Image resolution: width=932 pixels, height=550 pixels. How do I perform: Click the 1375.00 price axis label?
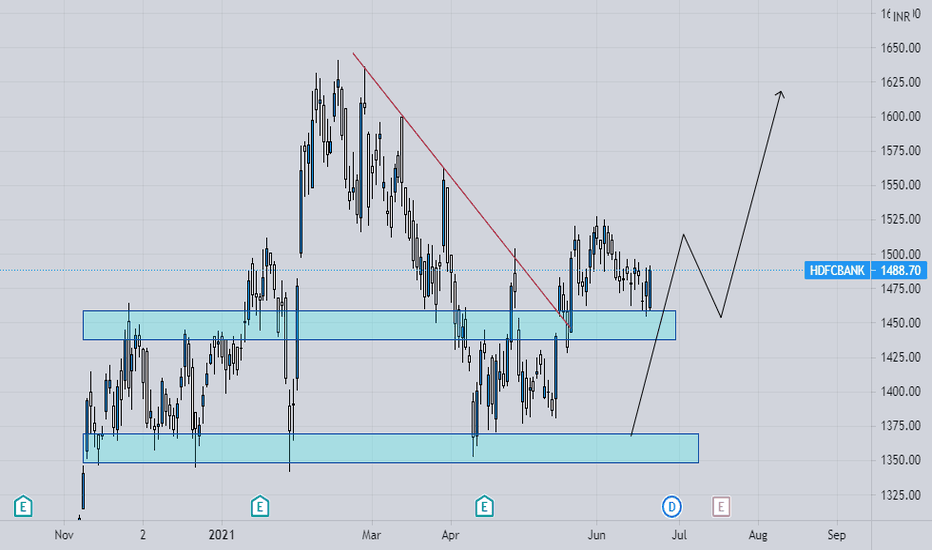point(900,426)
